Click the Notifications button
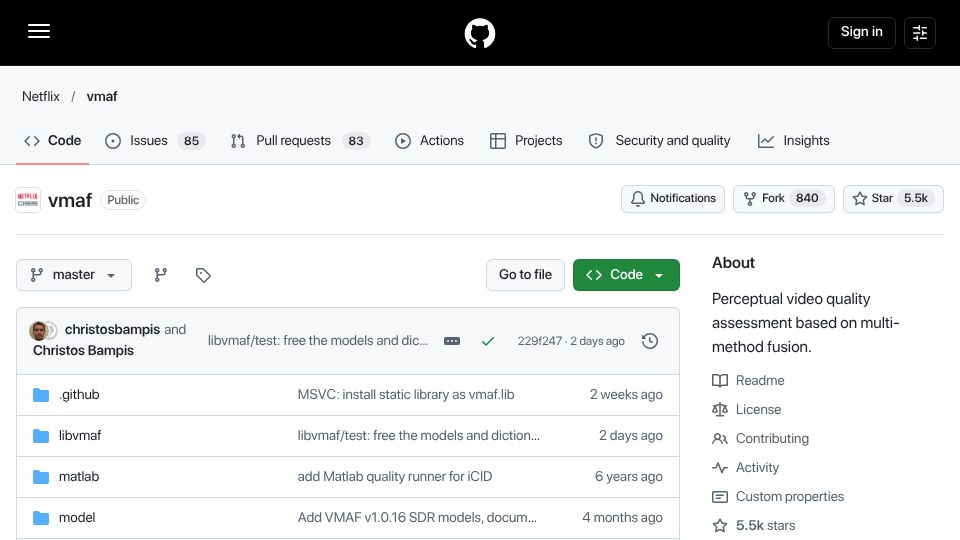 coord(673,199)
